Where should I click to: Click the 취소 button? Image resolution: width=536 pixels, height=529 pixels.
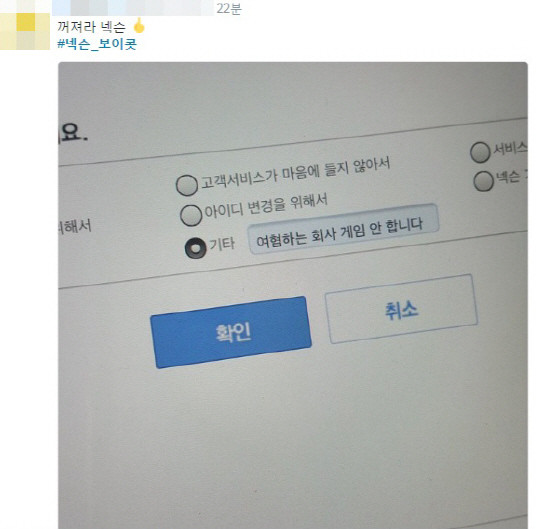(401, 309)
